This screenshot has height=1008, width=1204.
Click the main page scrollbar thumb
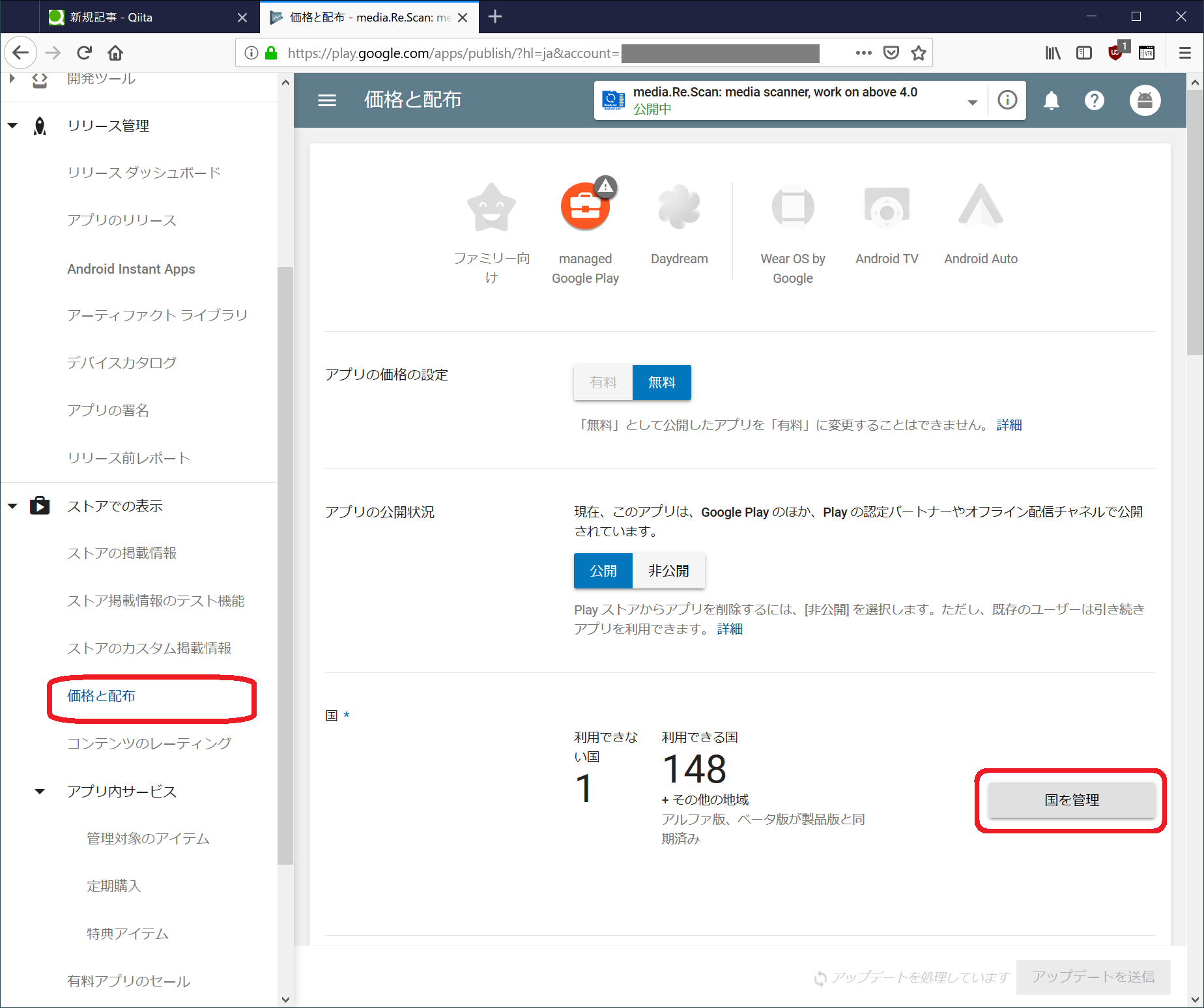1194,222
